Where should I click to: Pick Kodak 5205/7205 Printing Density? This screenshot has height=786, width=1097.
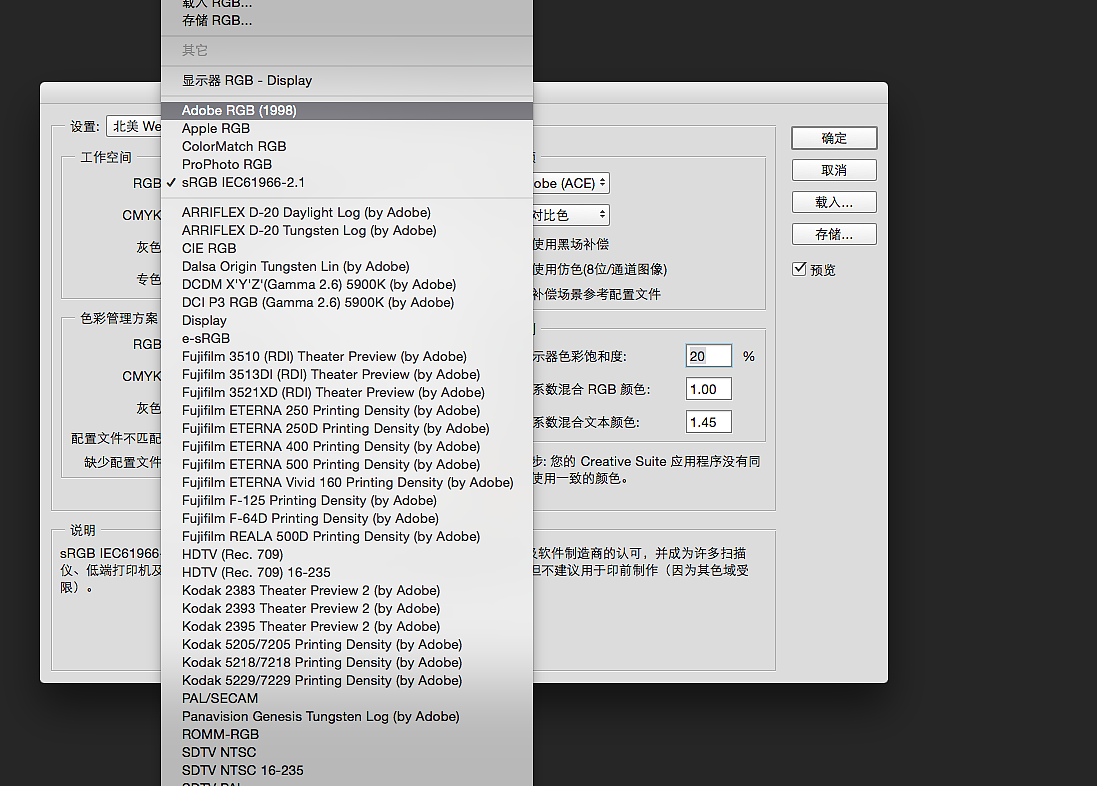[346, 645]
